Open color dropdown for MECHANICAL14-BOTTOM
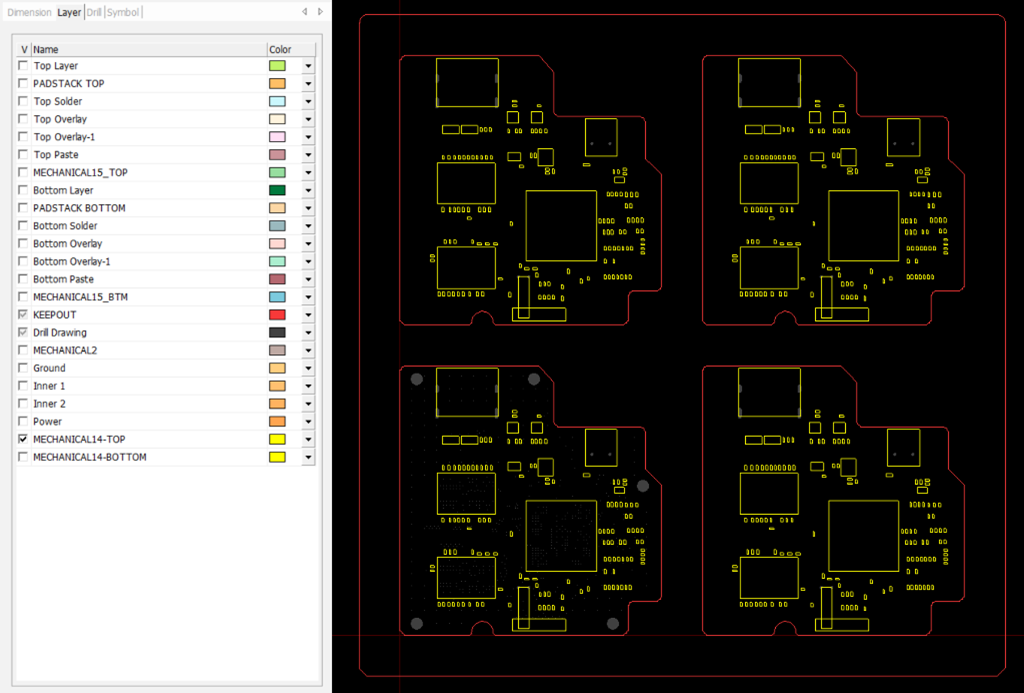Viewport: 1024px width, 693px height. coord(308,458)
